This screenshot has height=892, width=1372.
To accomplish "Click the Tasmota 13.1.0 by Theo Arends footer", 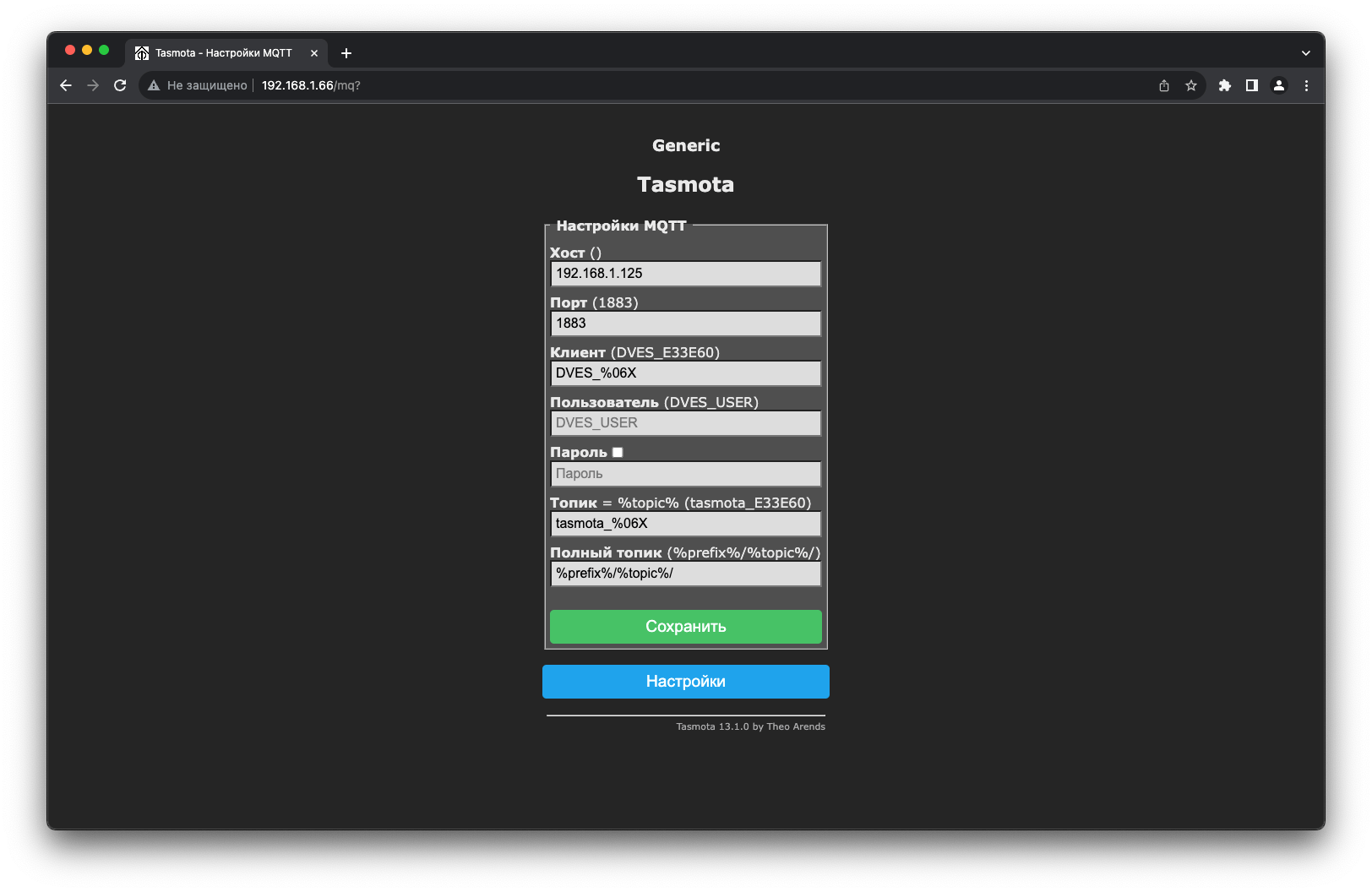I will pos(750,726).
